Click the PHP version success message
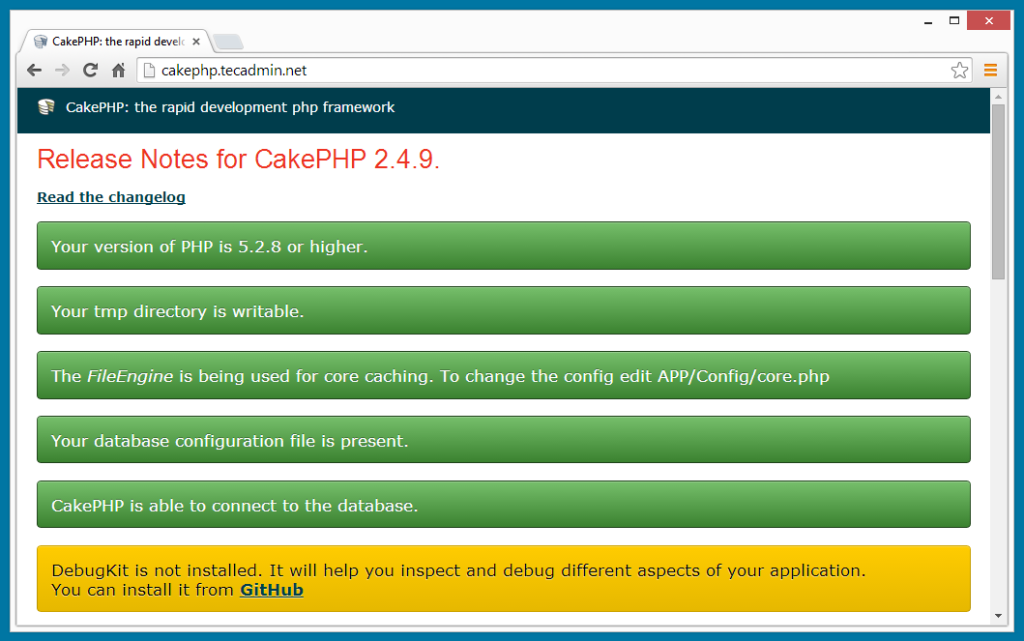Image resolution: width=1024 pixels, height=641 pixels. (x=503, y=246)
